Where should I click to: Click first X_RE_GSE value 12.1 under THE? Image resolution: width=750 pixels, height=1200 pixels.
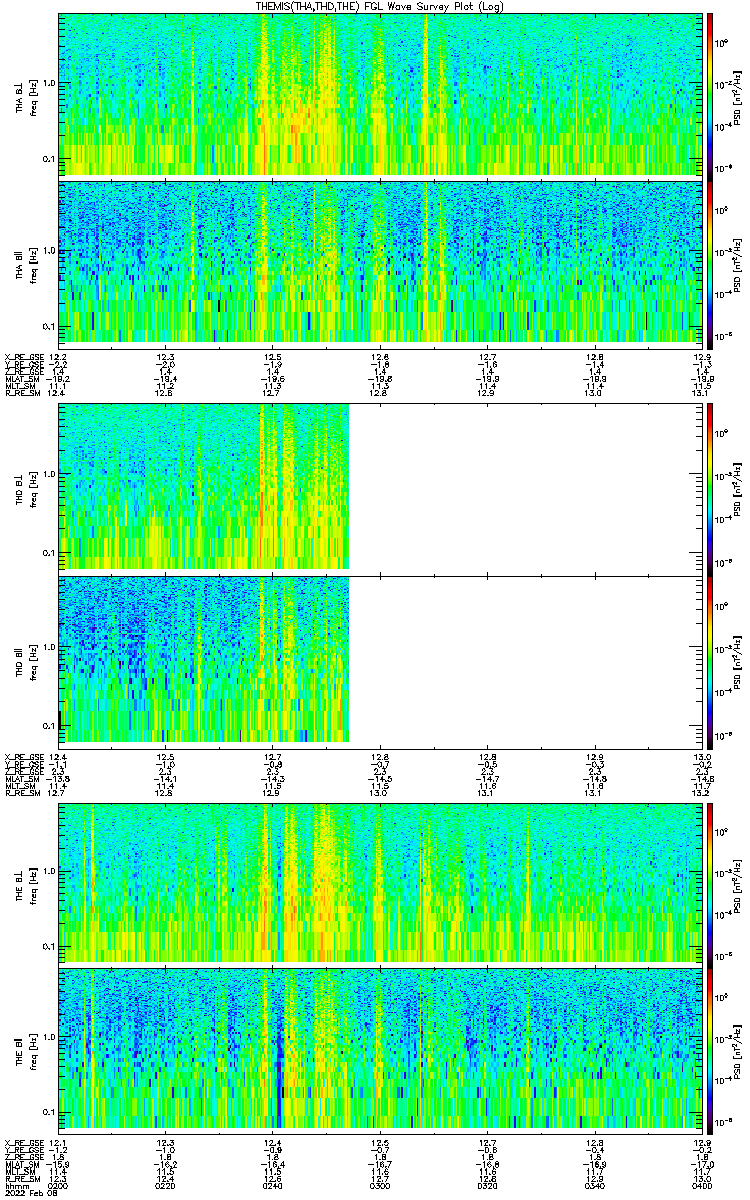tap(58, 1141)
